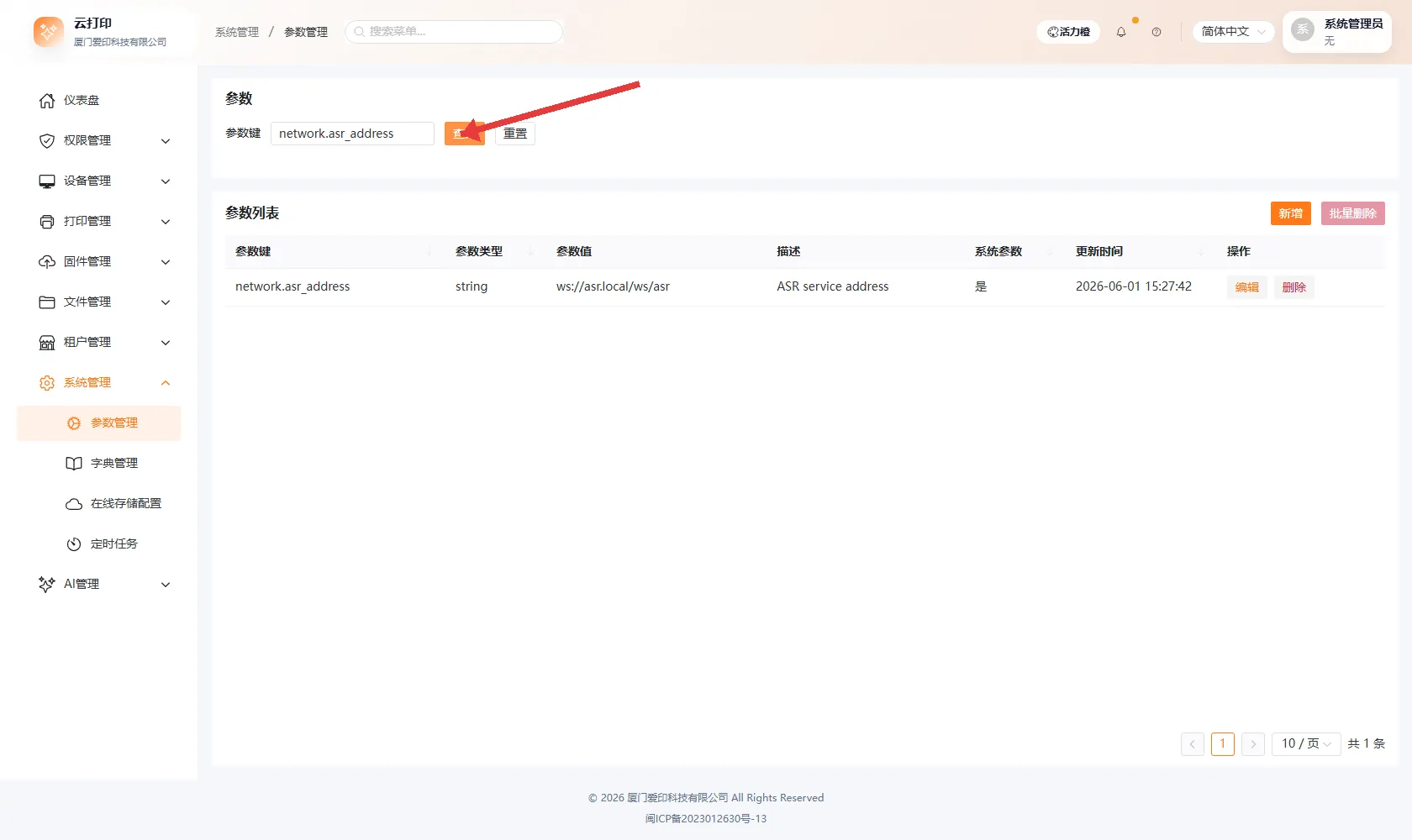
Task: Expand the 文件管理 menu chevron
Action: pos(166,302)
